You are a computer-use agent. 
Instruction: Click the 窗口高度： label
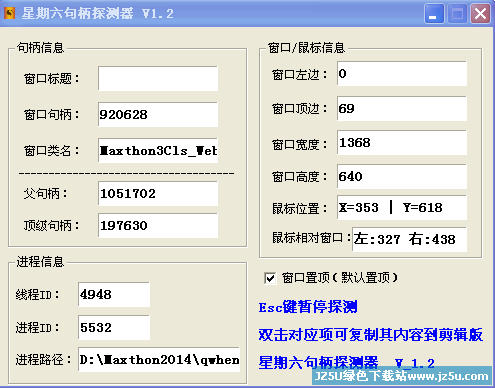pyautogui.click(x=300, y=177)
